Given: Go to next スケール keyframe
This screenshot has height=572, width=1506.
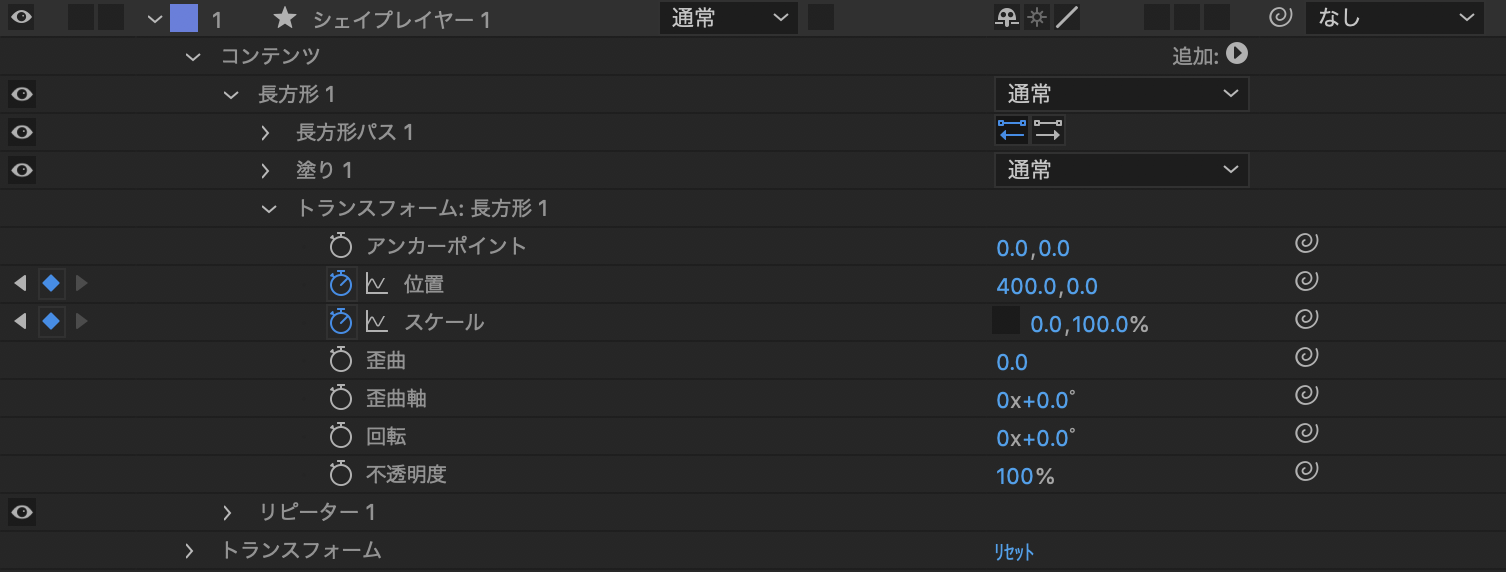Looking at the screenshot, I should (x=82, y=322).
